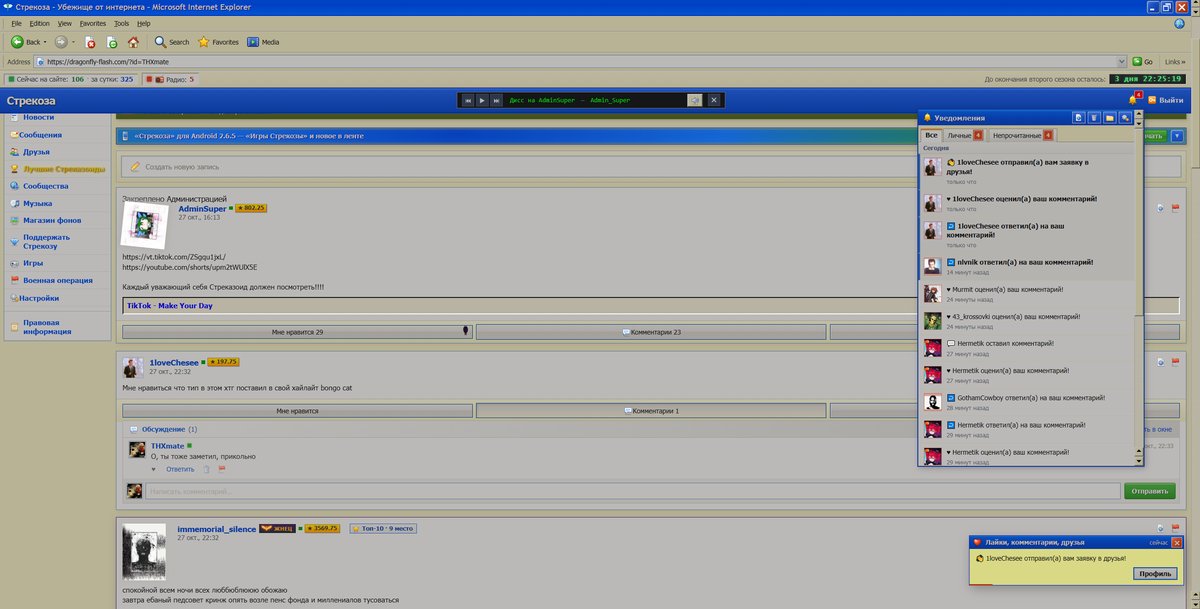The width and height of the screenshot is (1200, 609).
Task: Click Профиль button in friend request popup
Action: pyautogui.click(x=1154, y=574)
